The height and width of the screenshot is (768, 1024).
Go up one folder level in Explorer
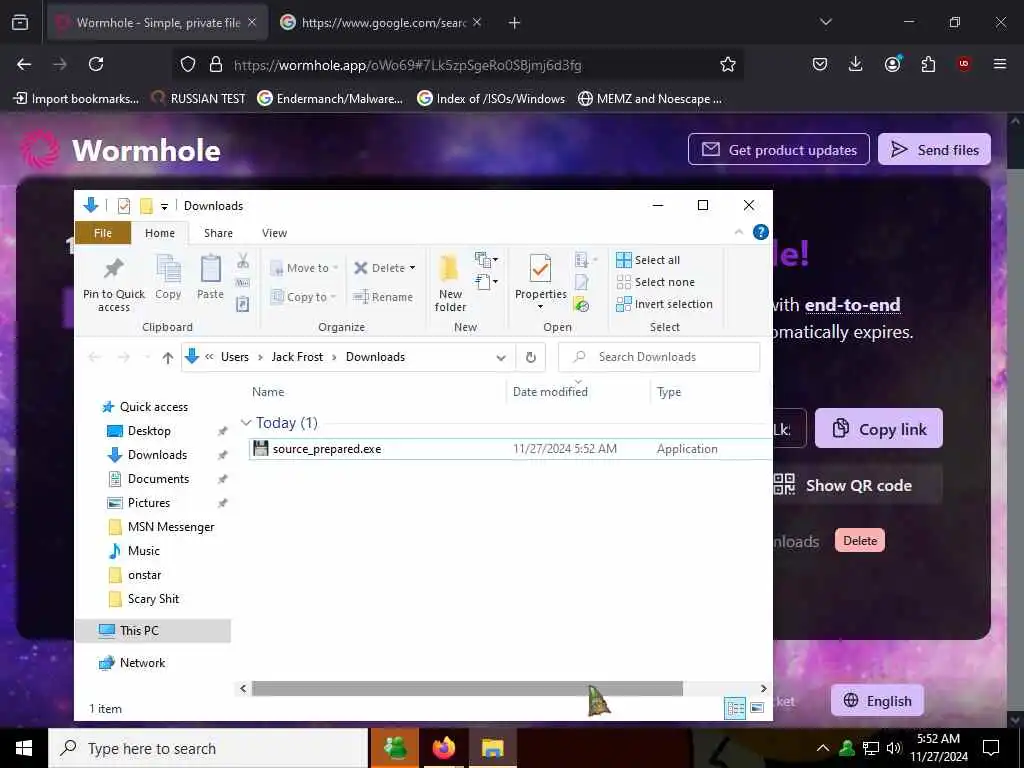pyautogui.click(x=168, y=357)
